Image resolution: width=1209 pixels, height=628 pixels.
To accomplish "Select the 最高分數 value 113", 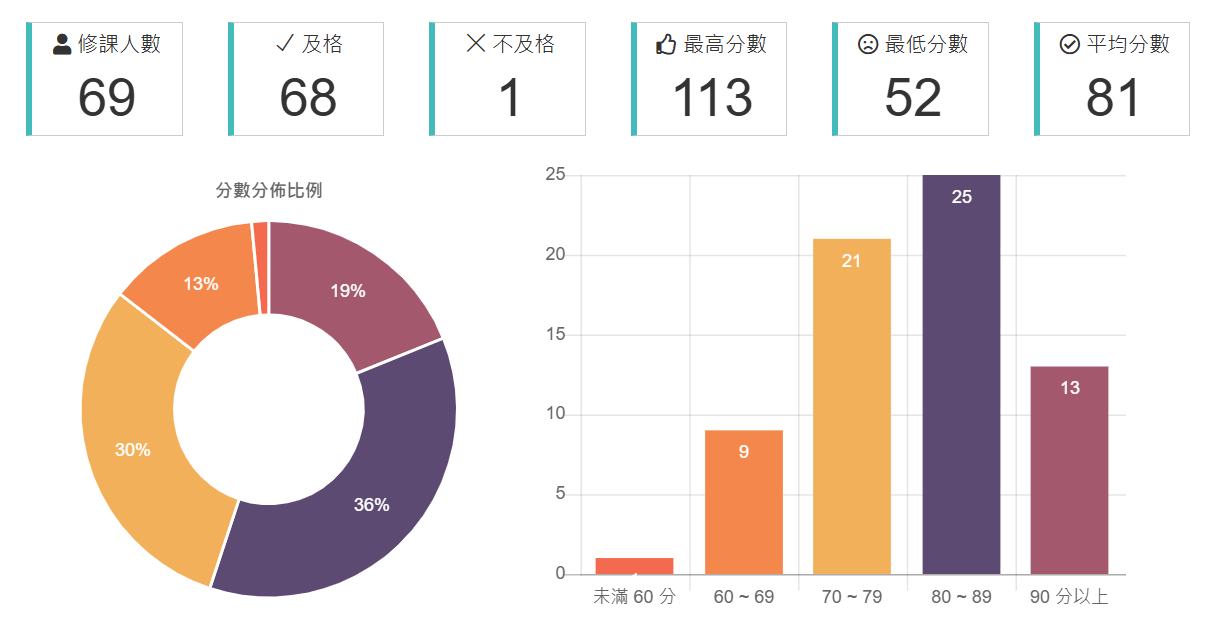I will 711,98.
